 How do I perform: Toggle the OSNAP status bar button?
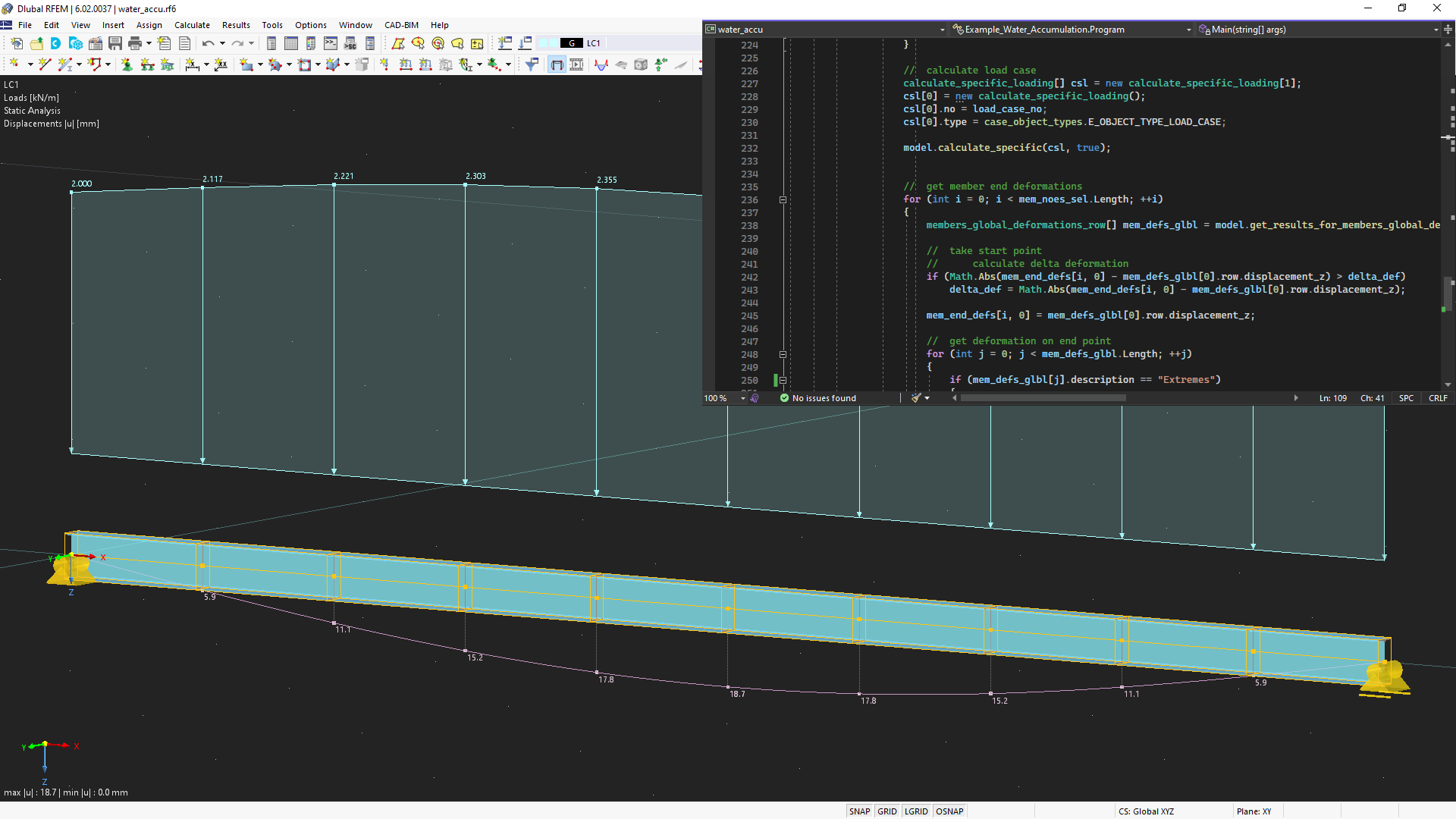pyautogui.click(x=944, y=811)
